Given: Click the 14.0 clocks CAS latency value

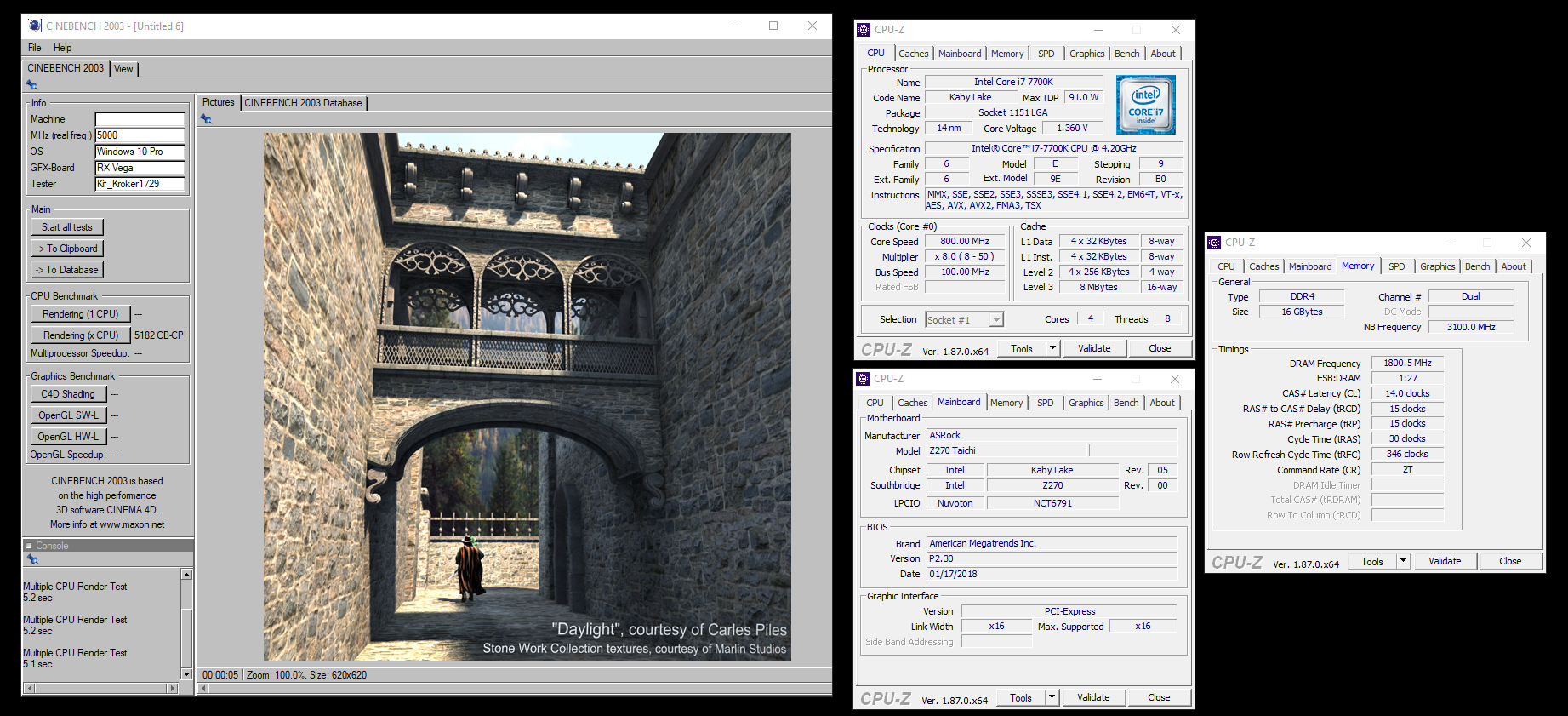Looking at the screenshot, I should click(x=1407, y=393).
